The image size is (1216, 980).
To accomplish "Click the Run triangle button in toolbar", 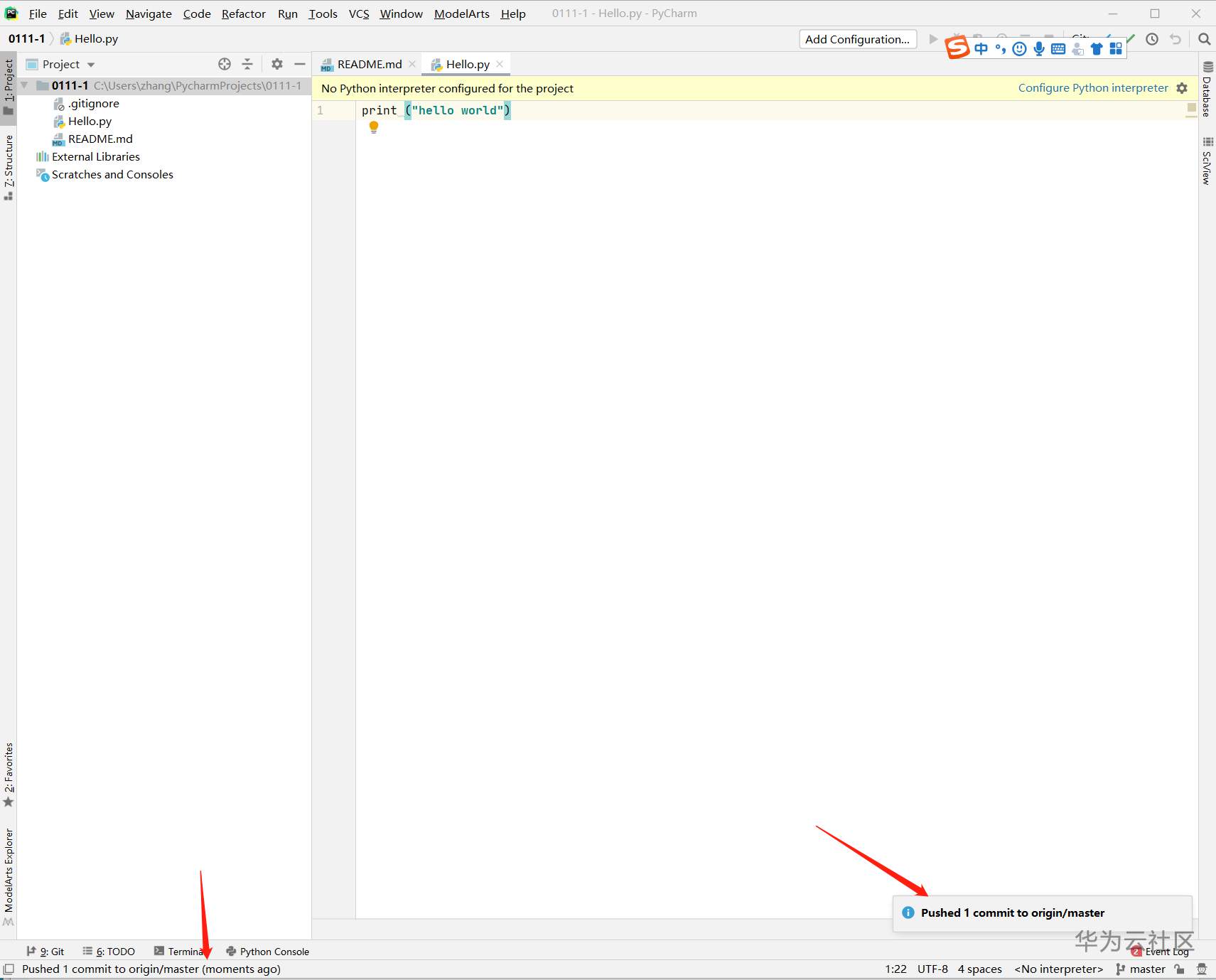I will point(933,39).
